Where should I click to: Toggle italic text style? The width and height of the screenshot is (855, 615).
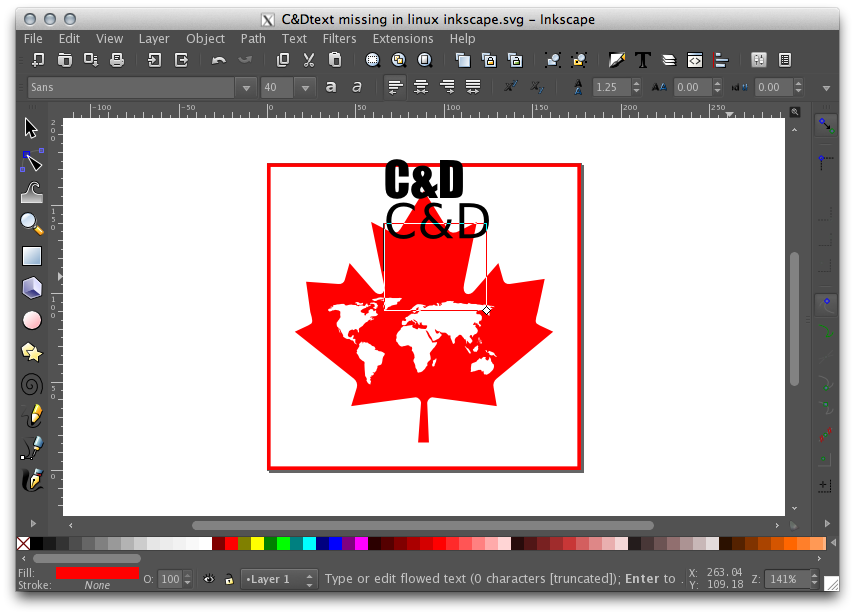pyautogui.click(x=357, y=87)
